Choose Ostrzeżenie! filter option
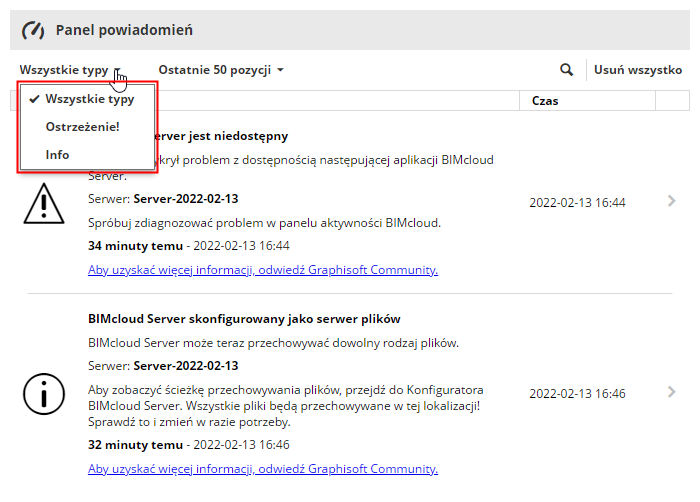This screenshot has height=502, width=700. tap(88, 127)
